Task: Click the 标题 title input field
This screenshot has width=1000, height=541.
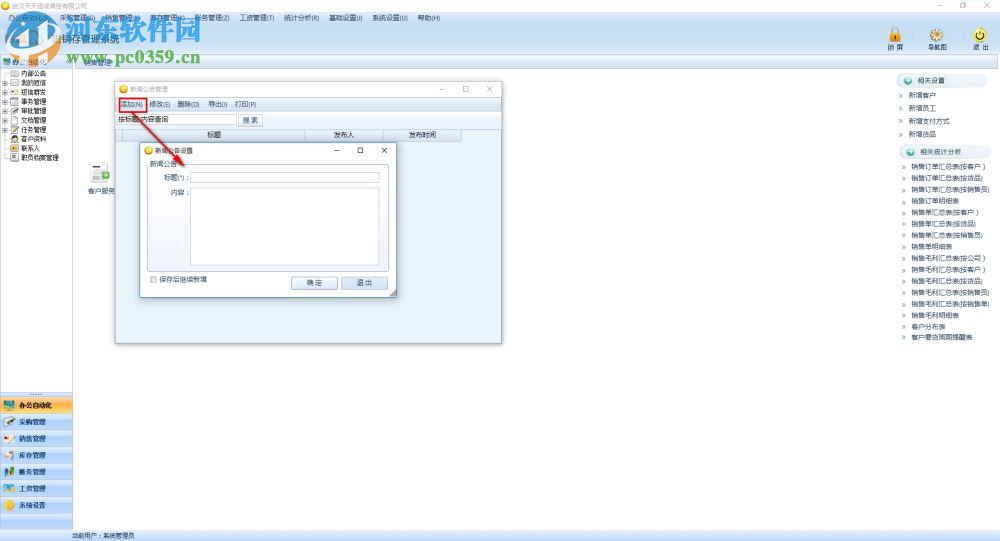Action: (x=284, y=177)
